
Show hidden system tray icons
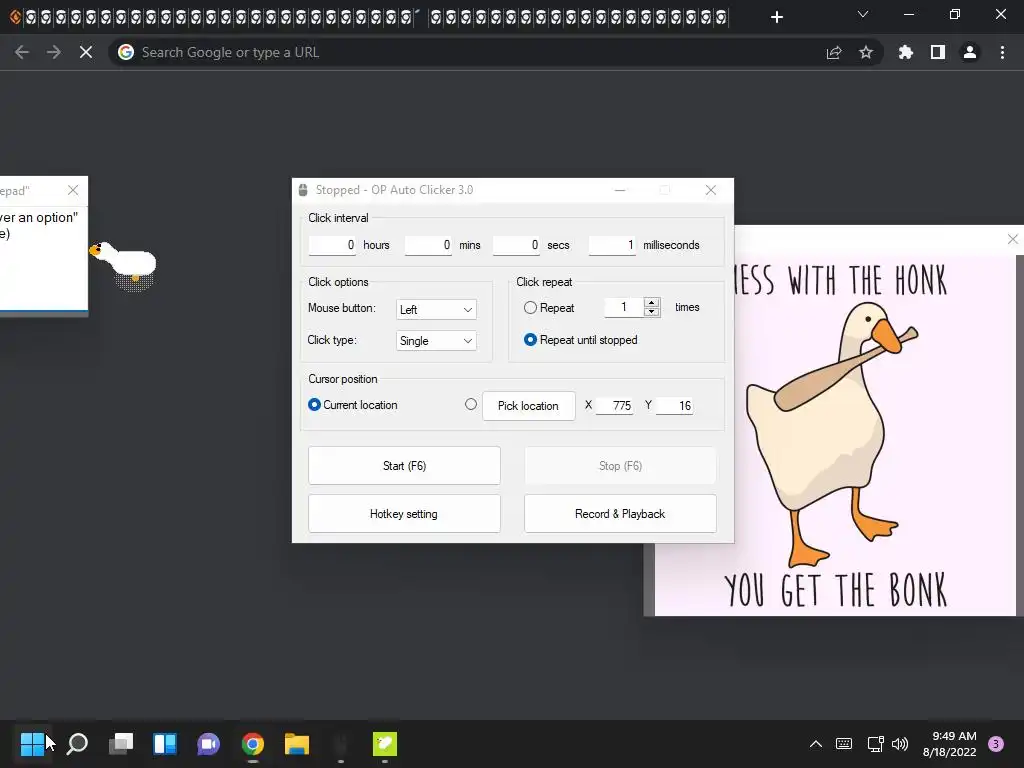click(x=816, y=743)
